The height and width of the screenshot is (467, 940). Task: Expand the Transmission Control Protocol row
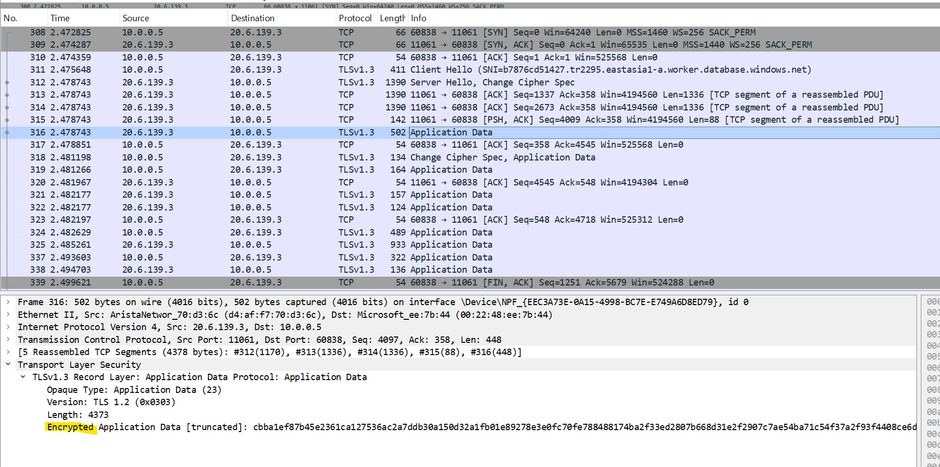[x=8, y=340]
